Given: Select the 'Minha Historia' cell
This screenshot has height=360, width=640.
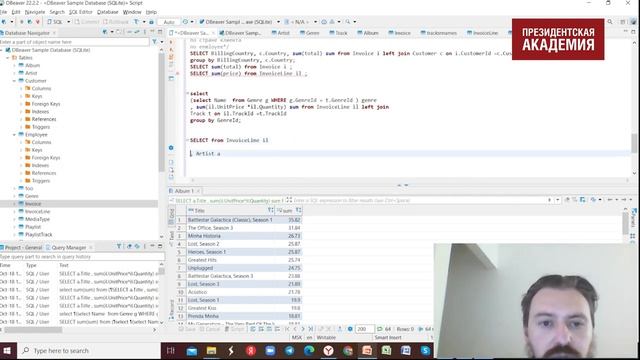Looking at the screenshot, I should coord(231,236).
